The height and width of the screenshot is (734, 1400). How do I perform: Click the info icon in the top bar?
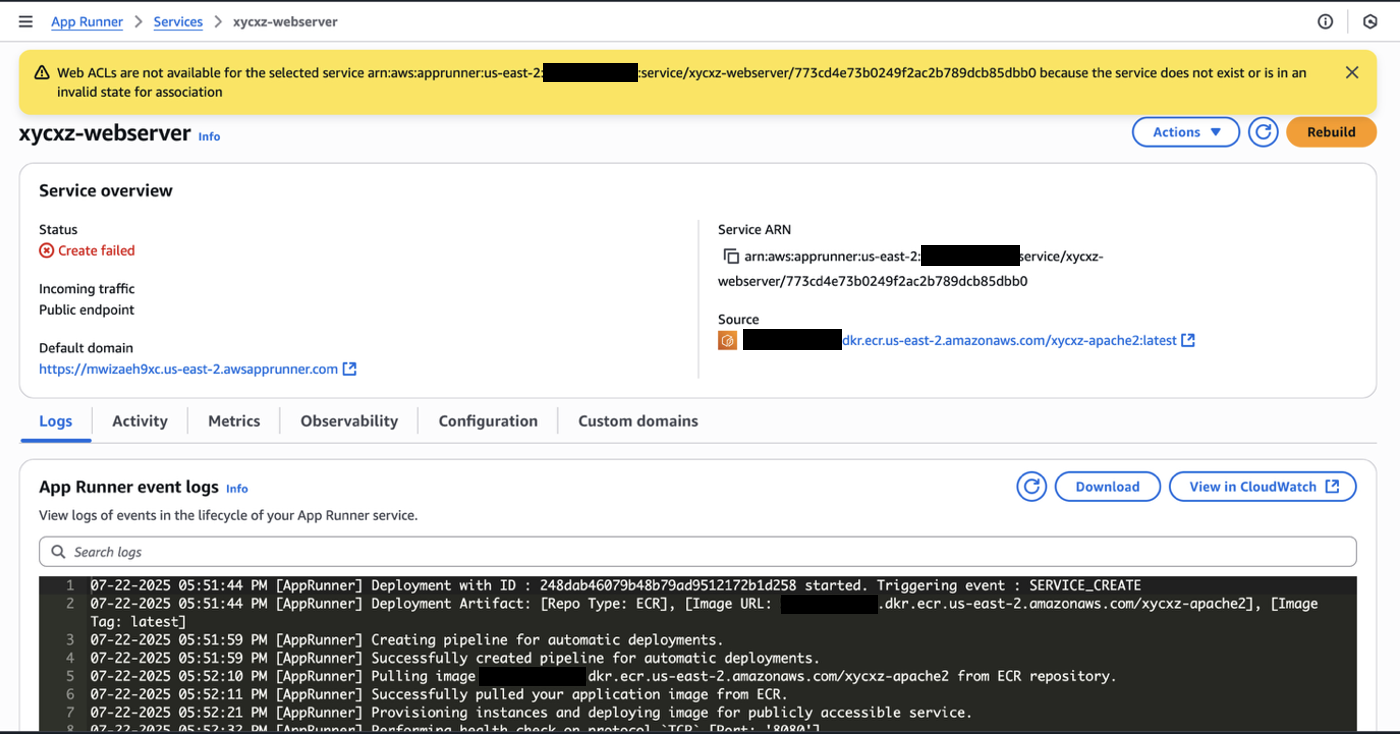pos(1325,20)
